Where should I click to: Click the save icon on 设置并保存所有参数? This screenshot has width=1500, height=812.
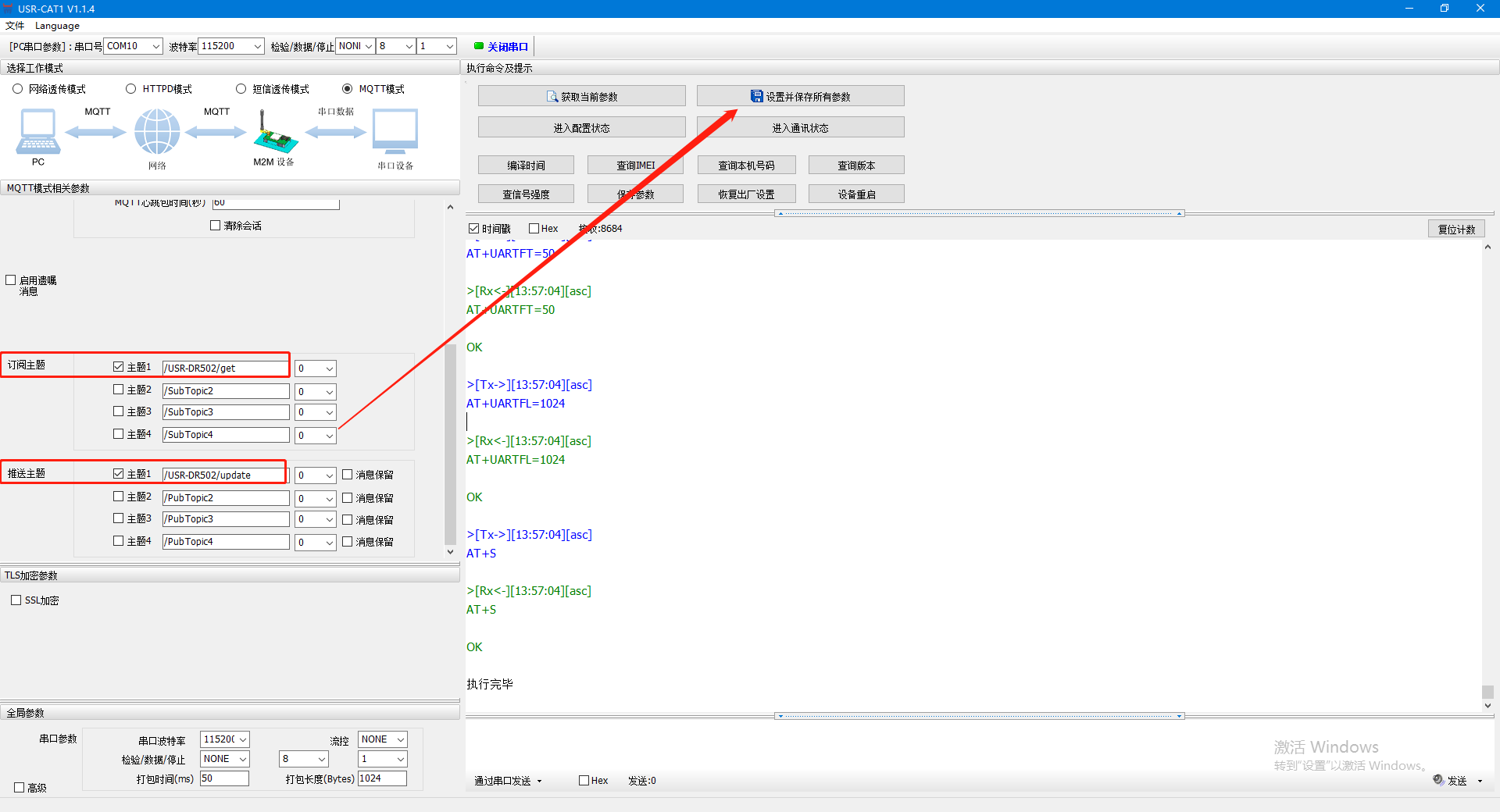[756, 96]
